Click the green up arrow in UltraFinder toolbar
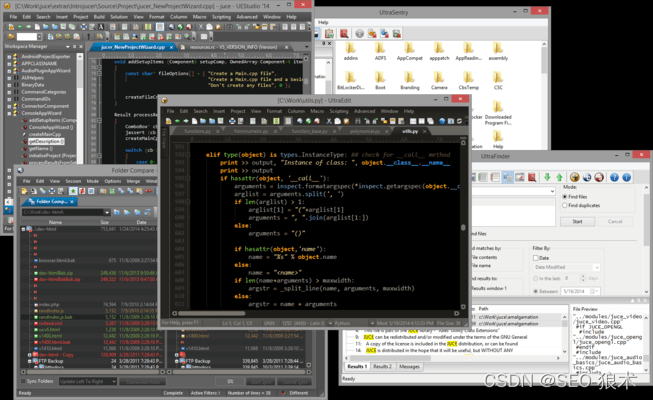The image size is (653, 400). click(x=559, y=177)
